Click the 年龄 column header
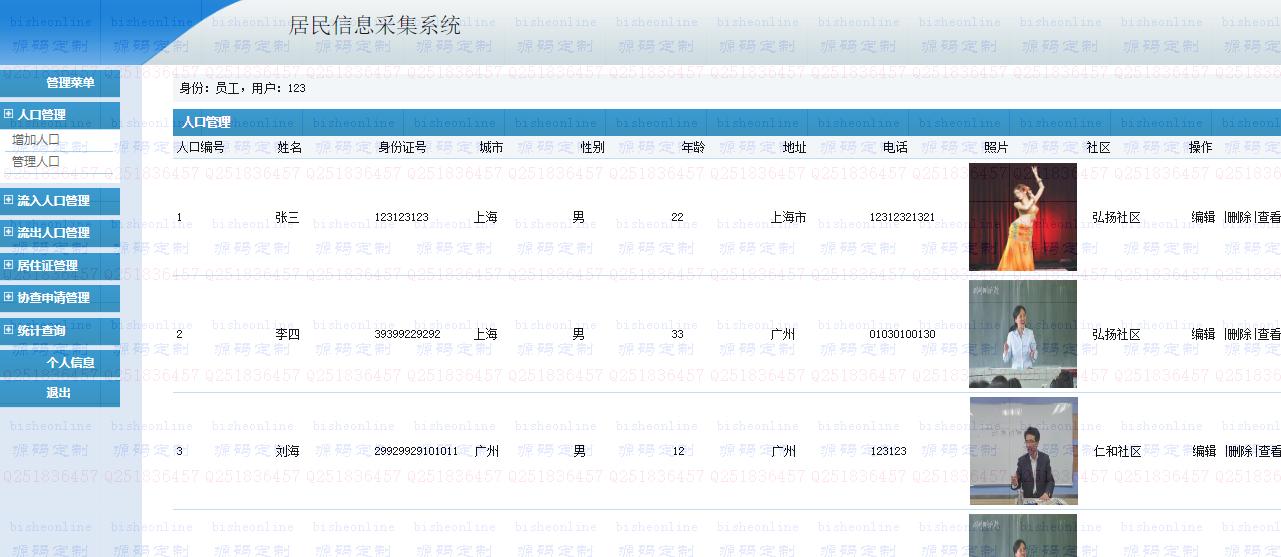This screenshot has width=1281, height=557. point(693,147)
